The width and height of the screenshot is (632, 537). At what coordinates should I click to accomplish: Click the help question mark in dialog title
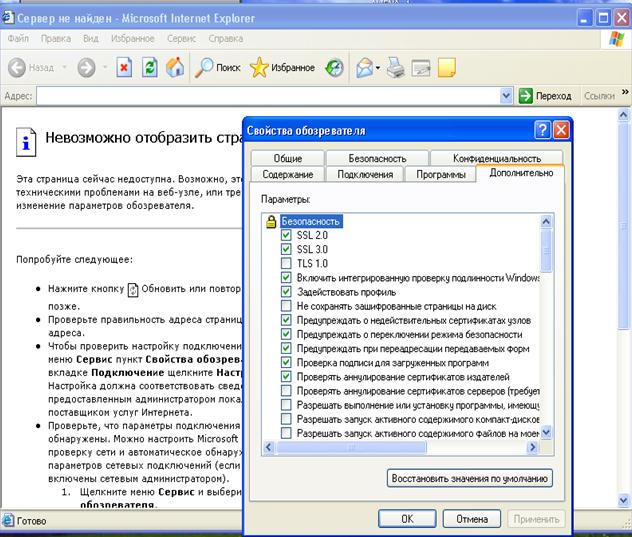tap(543, 130)
